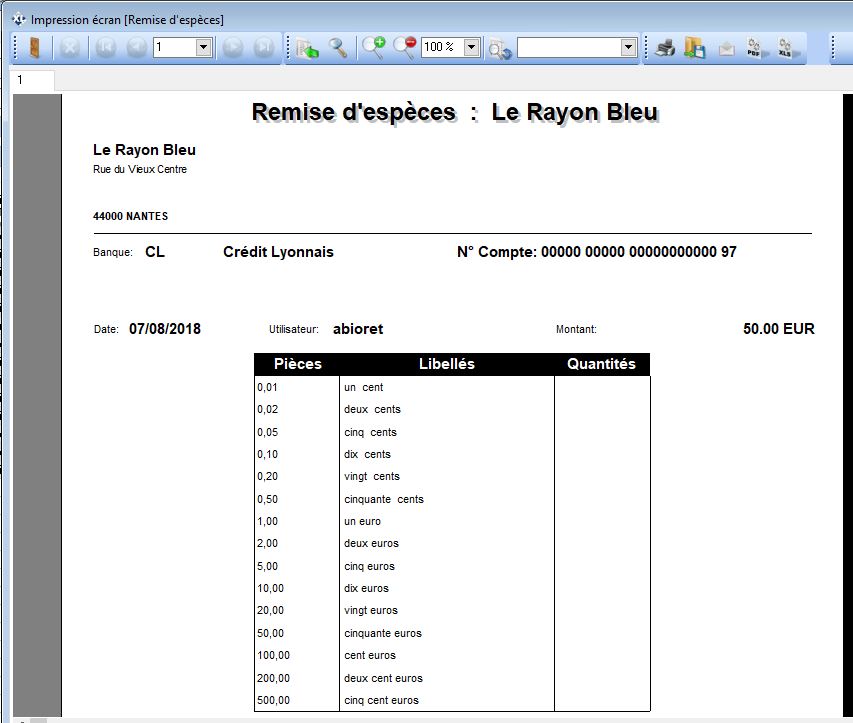Click the Pièces column header
This screenshot has height=723, width=853.
[298, 364]
